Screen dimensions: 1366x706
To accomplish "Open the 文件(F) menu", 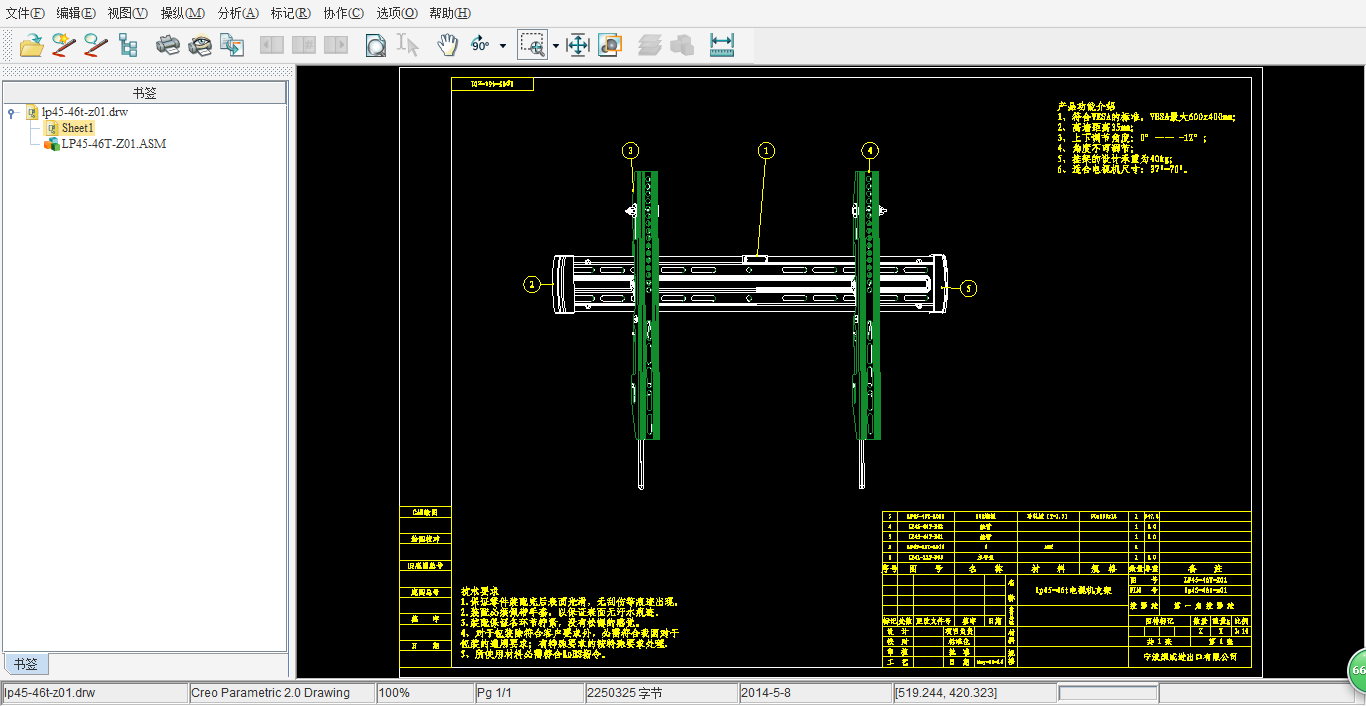I will [x=25, y=13].
